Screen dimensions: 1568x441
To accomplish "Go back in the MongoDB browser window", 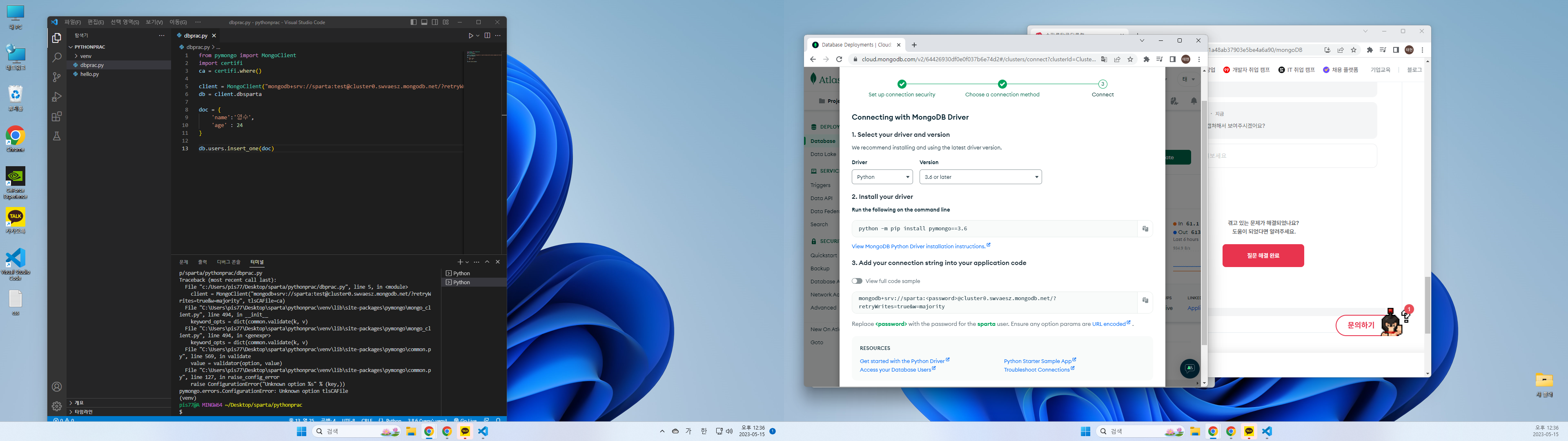I will (813, 59).
